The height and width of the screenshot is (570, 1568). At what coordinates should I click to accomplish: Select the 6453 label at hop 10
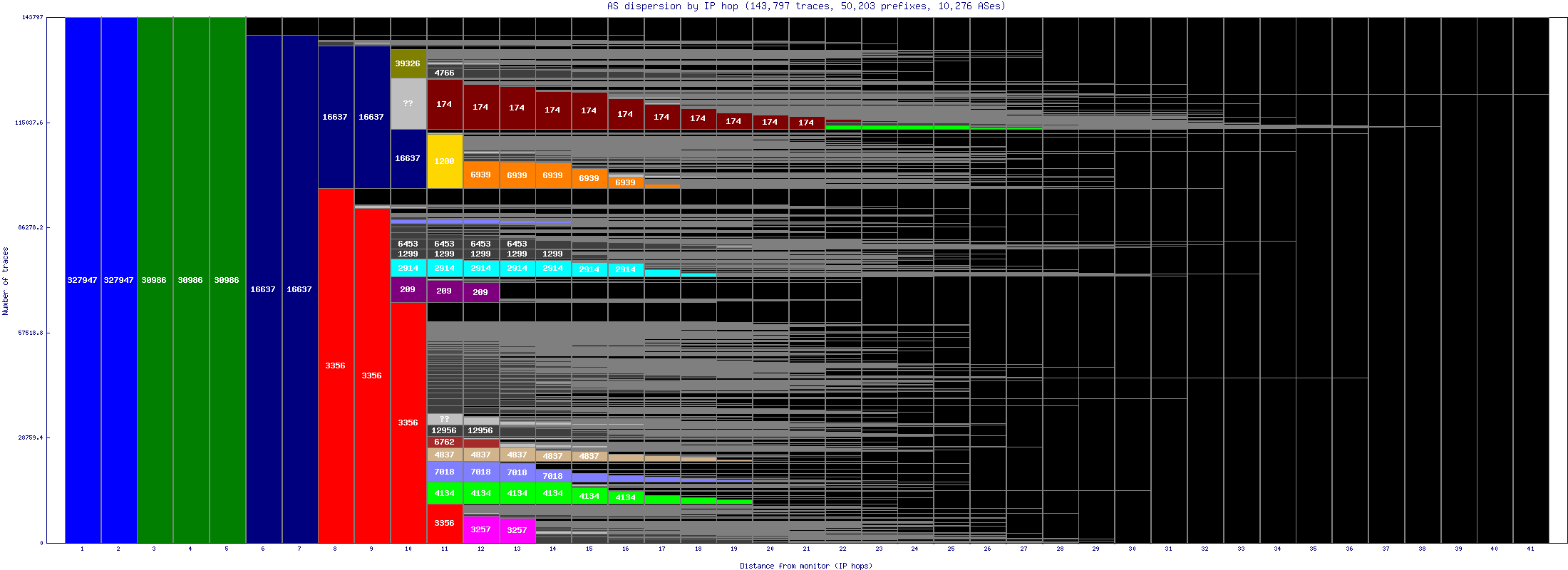coord(408,244)
